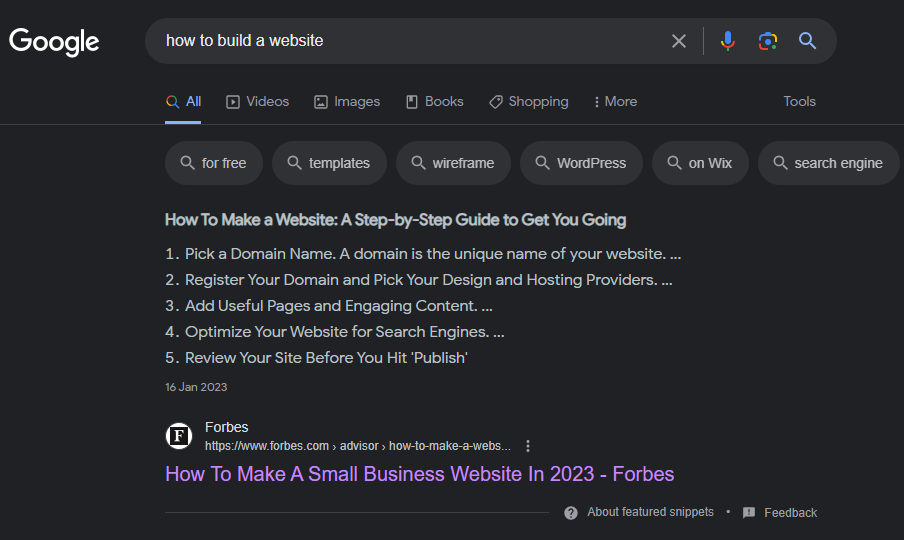This screenshot has height=540, width=904.
Task: Expand the More search categories menu
Action: click(x=615, y=102)
